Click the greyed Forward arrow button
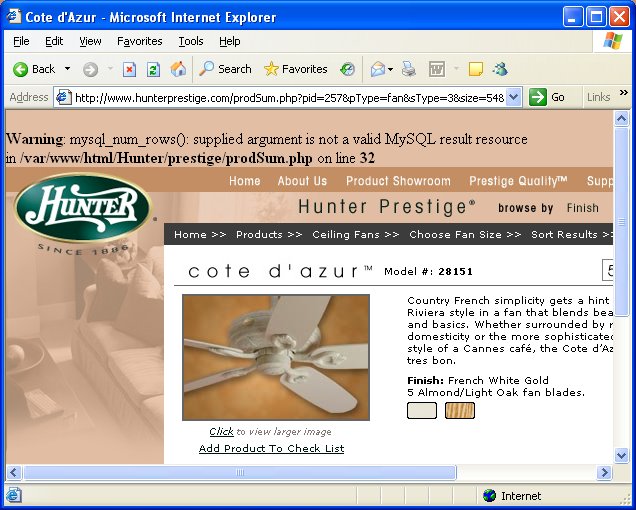This screenshot has width=636, height=510. 90,70
